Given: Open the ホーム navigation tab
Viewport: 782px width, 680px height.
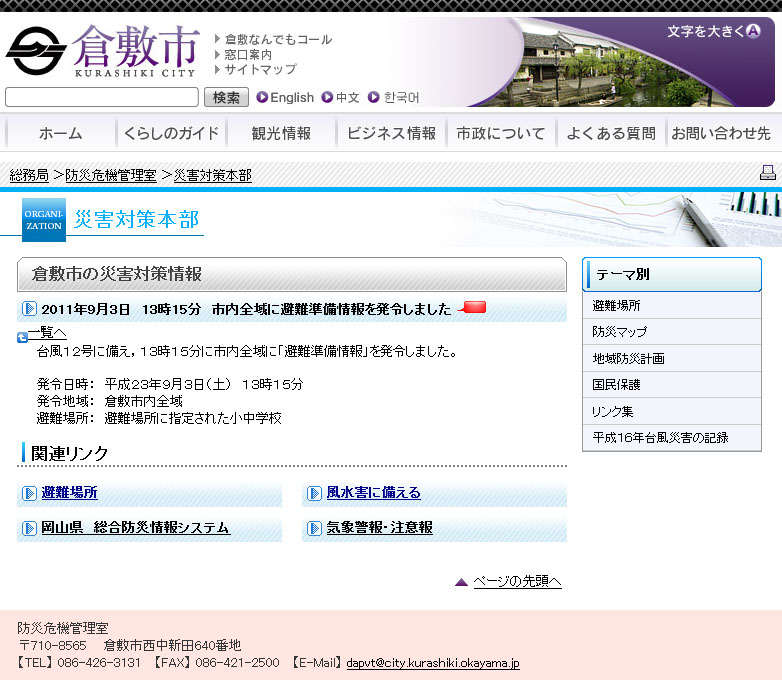Looking at the screenshot, I should [x=60, y=133].
